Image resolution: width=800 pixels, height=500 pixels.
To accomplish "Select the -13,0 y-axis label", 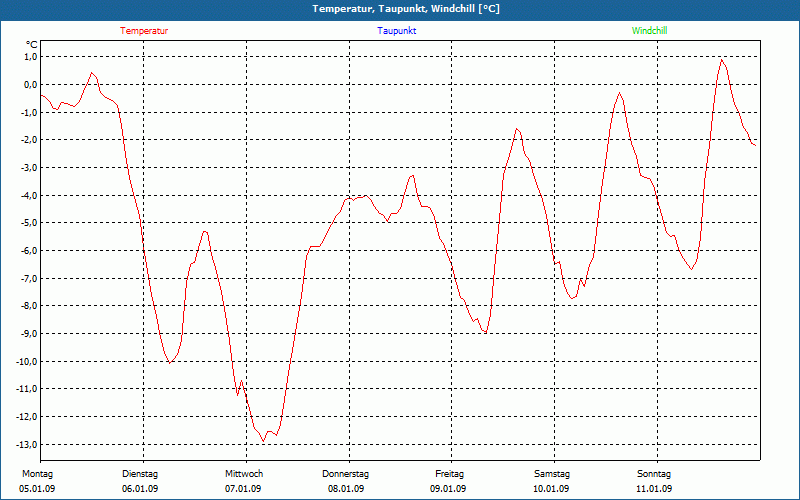I will click(28, 444).
